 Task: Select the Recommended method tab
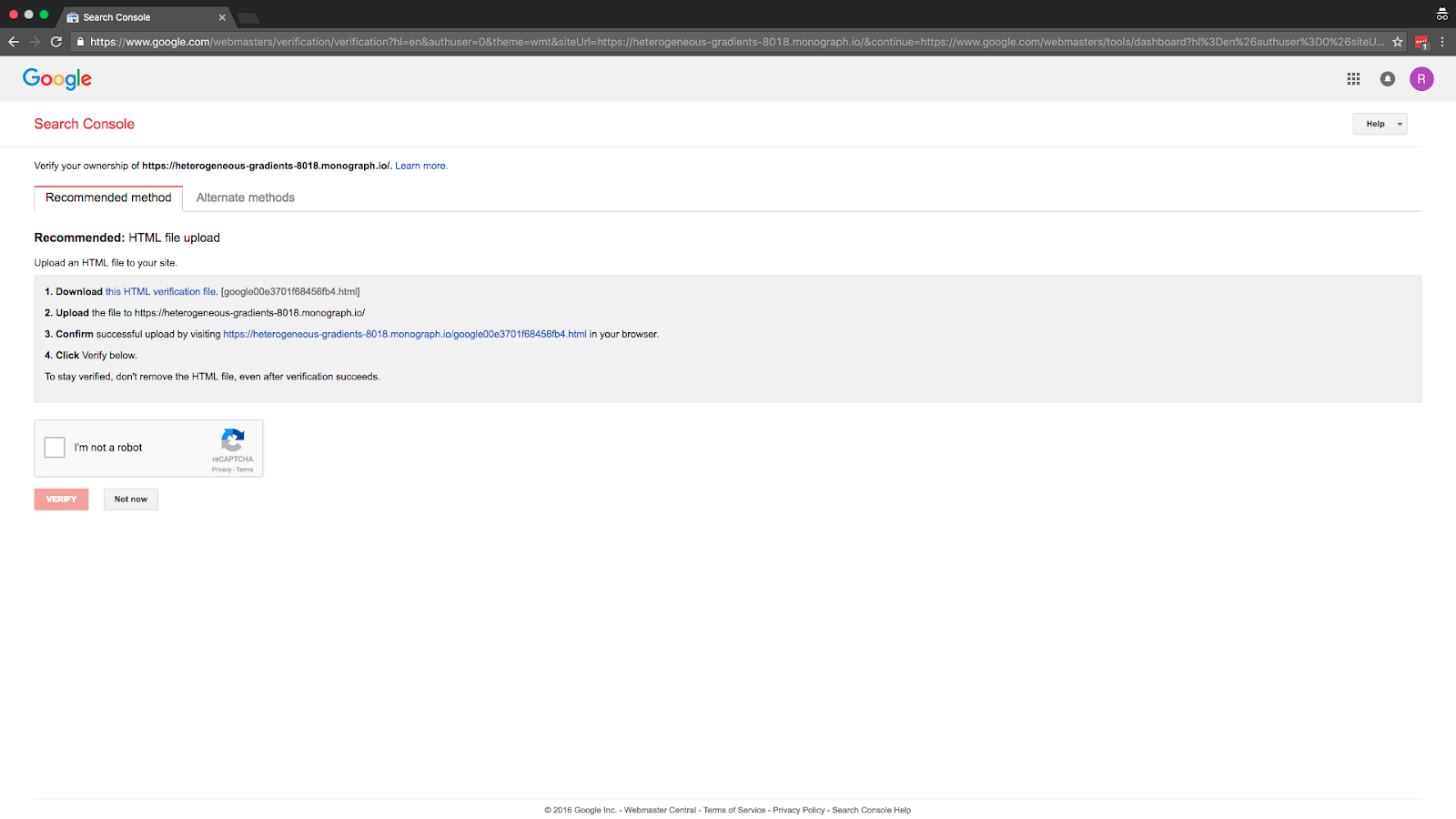pyautogui.click(x=108, y=197)
